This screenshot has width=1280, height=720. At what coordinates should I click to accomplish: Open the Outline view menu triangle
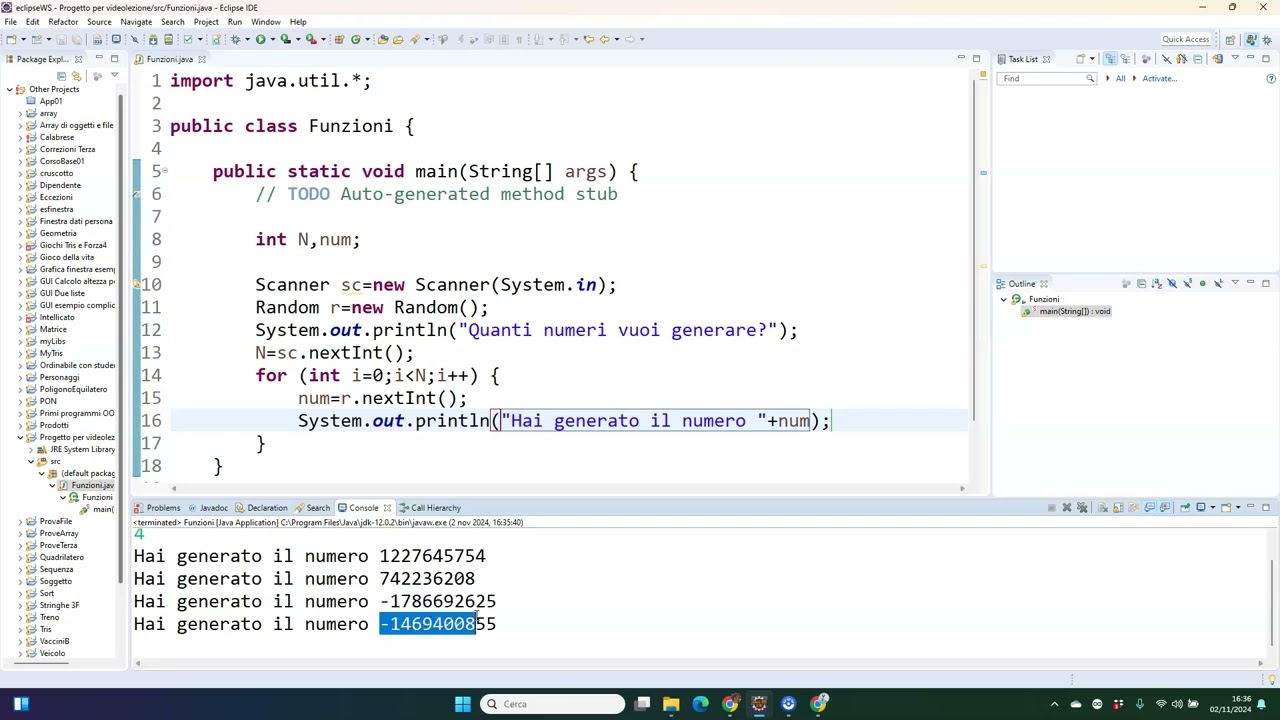pyautogui.click(x=1235, y=284)
